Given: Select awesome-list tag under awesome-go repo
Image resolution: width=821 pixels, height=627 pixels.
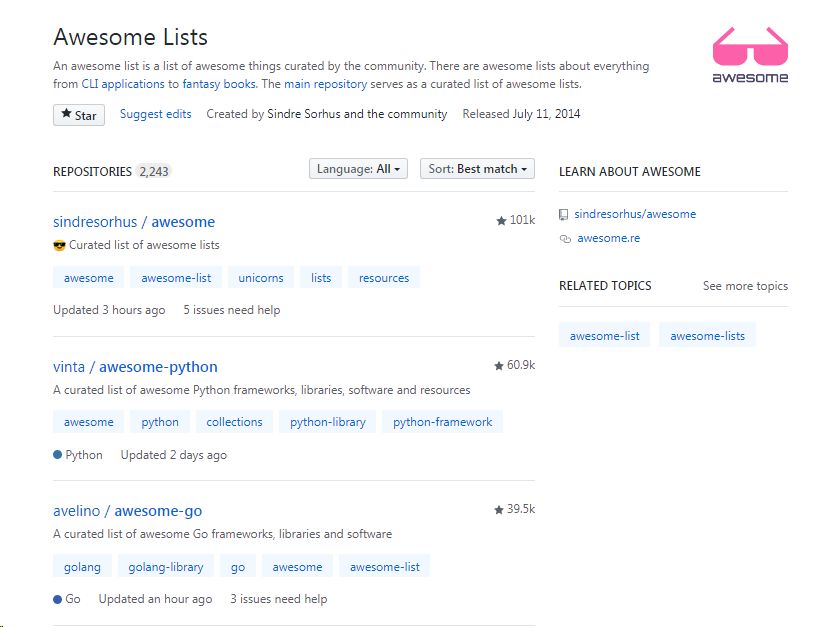Looking at the screenshot, I should tap(384, 567).
